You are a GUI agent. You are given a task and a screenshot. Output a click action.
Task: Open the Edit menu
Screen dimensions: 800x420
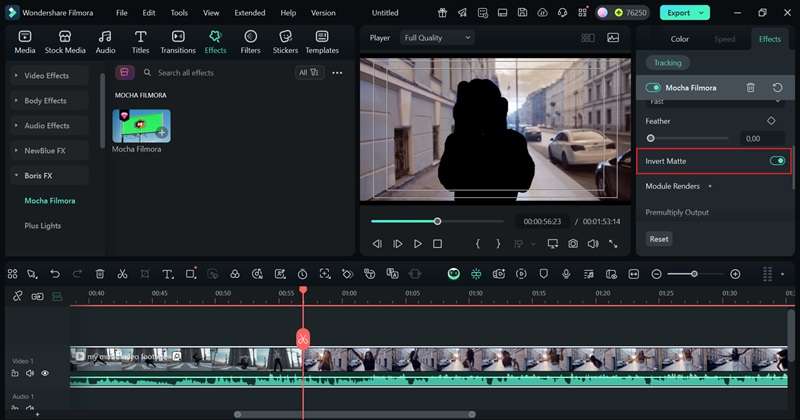tap(149, 13)
